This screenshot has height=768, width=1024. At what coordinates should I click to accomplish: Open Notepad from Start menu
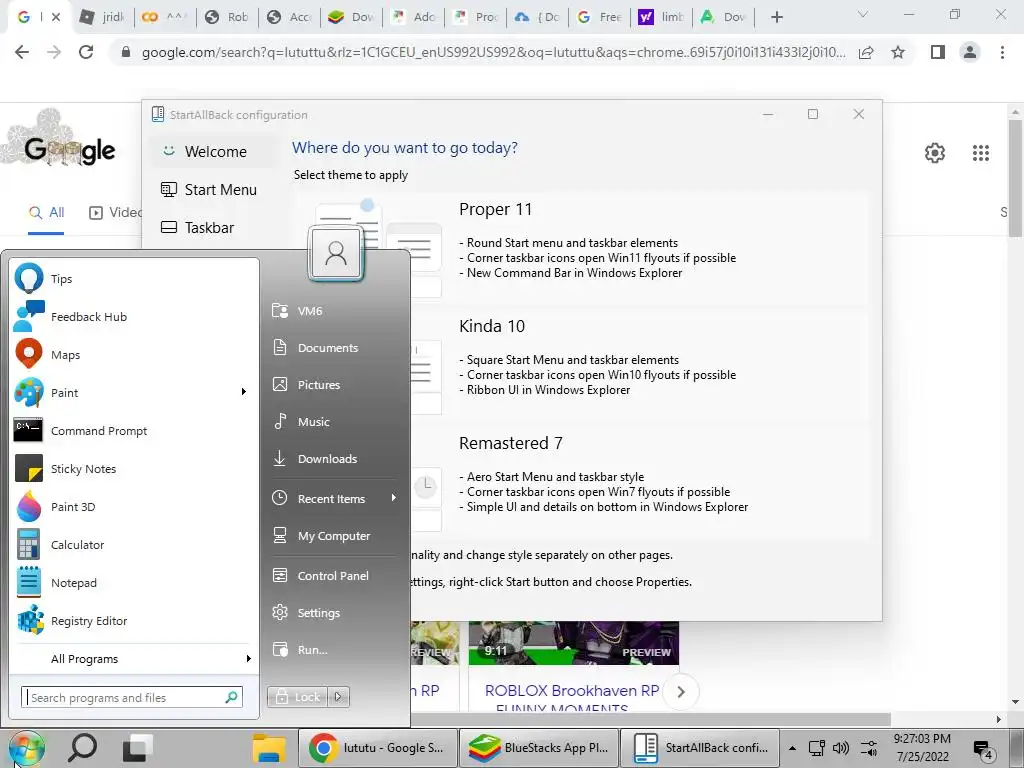[x=134, y=583]
